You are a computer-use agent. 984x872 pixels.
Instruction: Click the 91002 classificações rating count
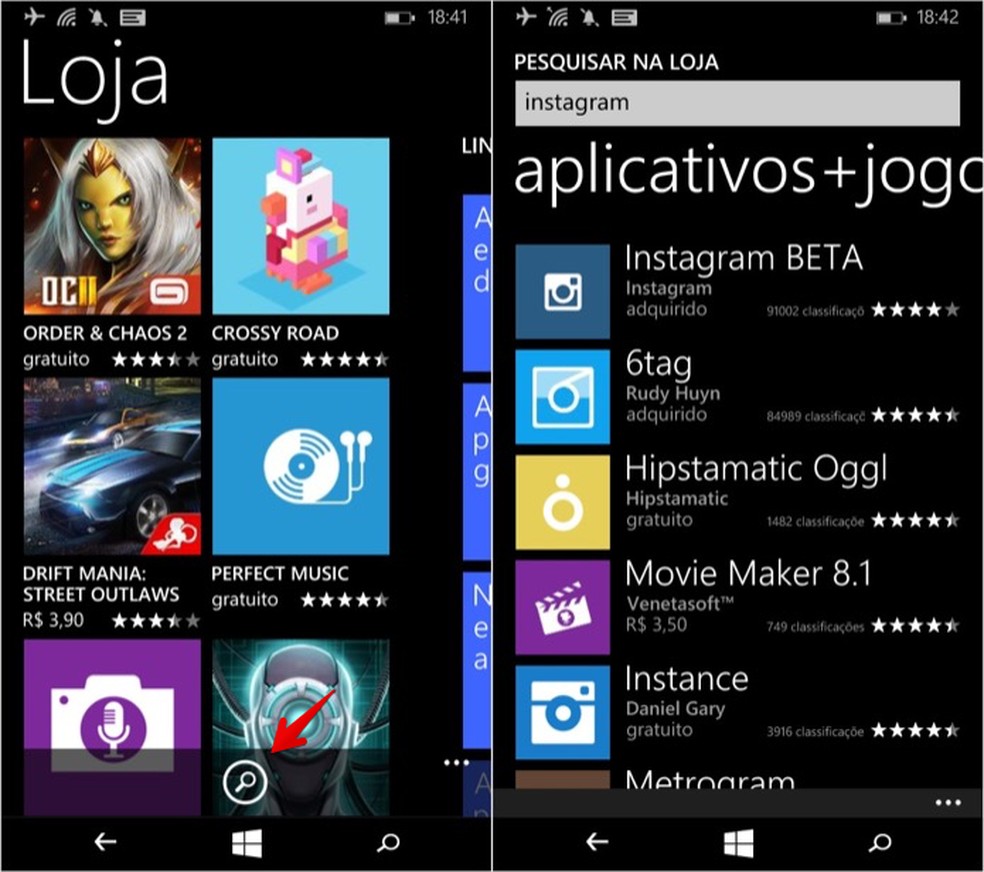point(815,311)
